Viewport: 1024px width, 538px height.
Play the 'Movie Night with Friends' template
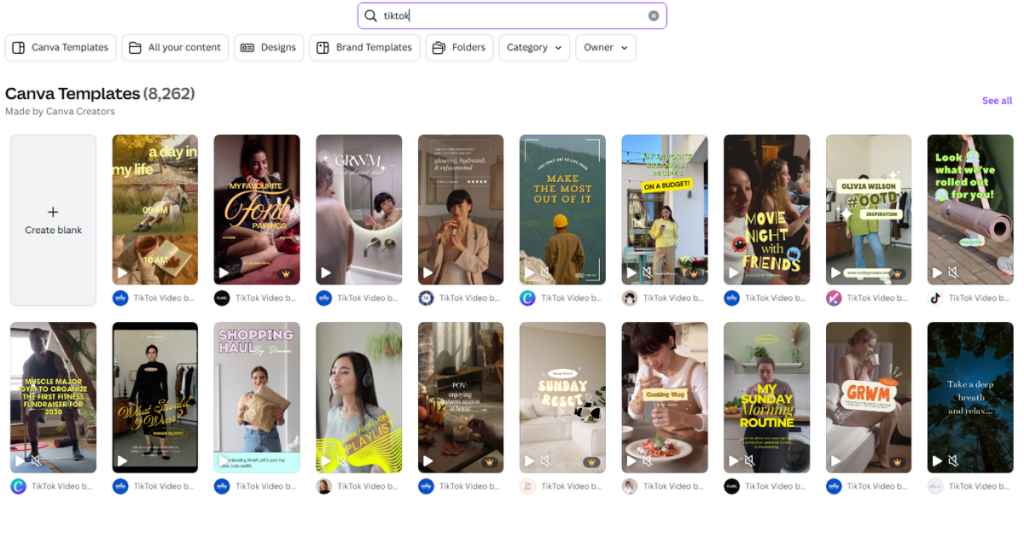click(x=733, y=272)
